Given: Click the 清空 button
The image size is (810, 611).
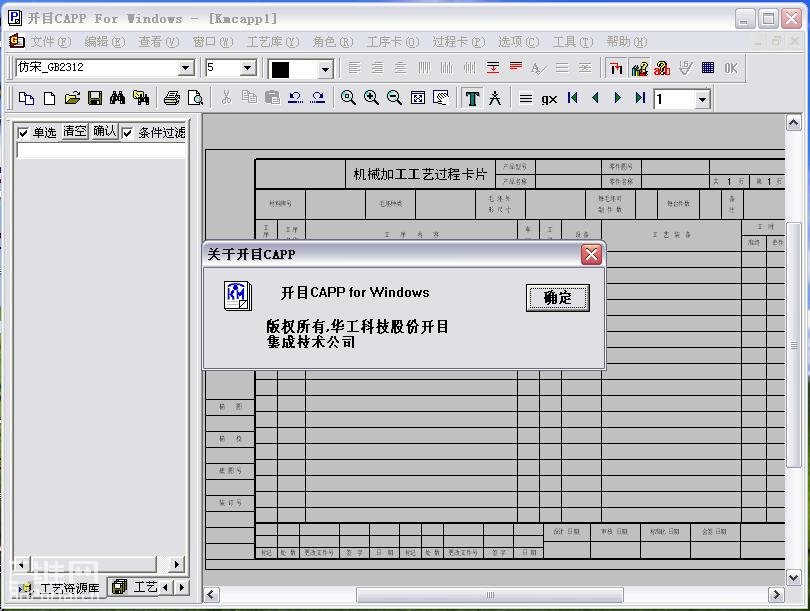Looking at the screenshot, I should [x=75, y=131].
